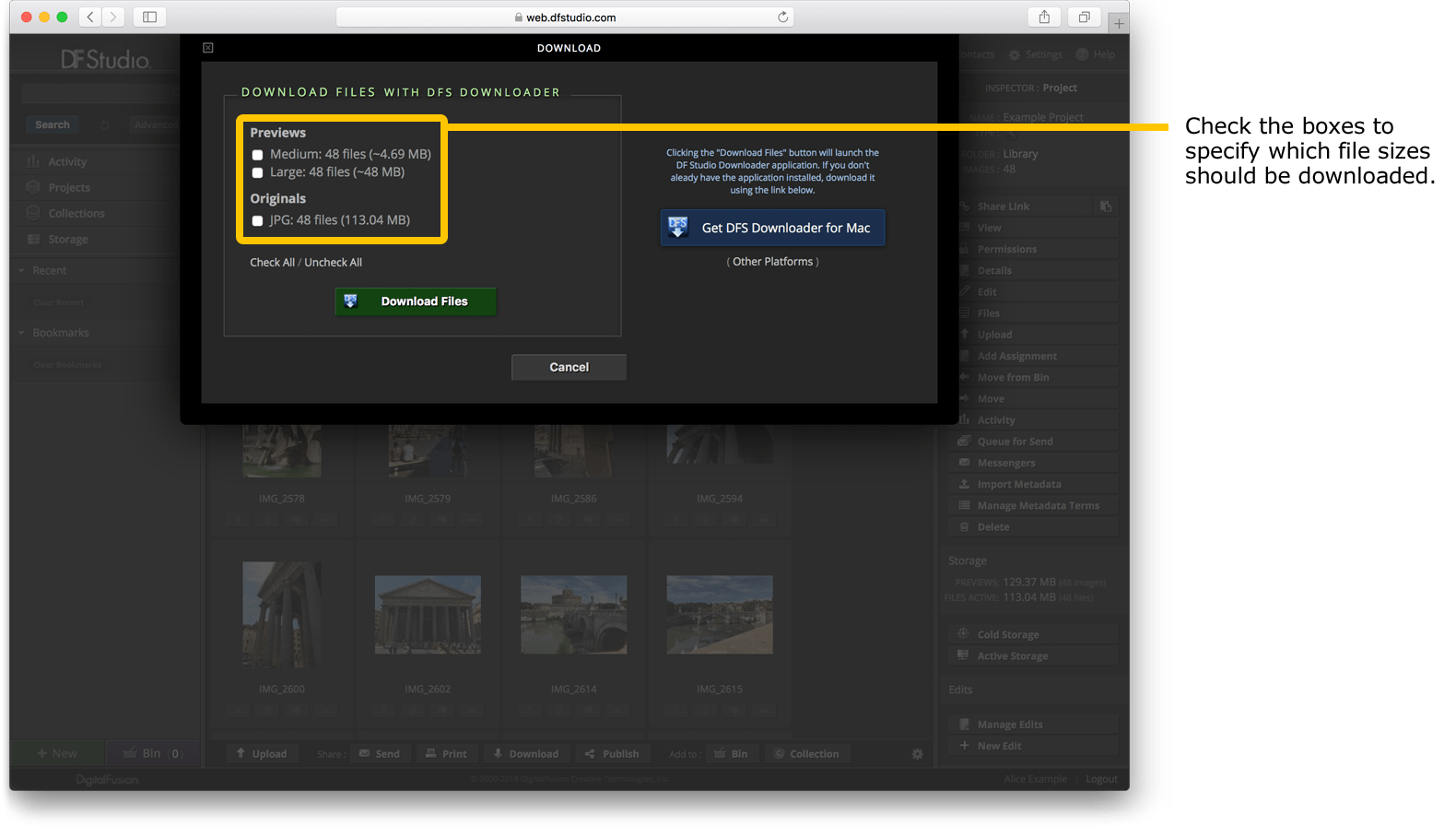Click the Check All link

point(272,263)
